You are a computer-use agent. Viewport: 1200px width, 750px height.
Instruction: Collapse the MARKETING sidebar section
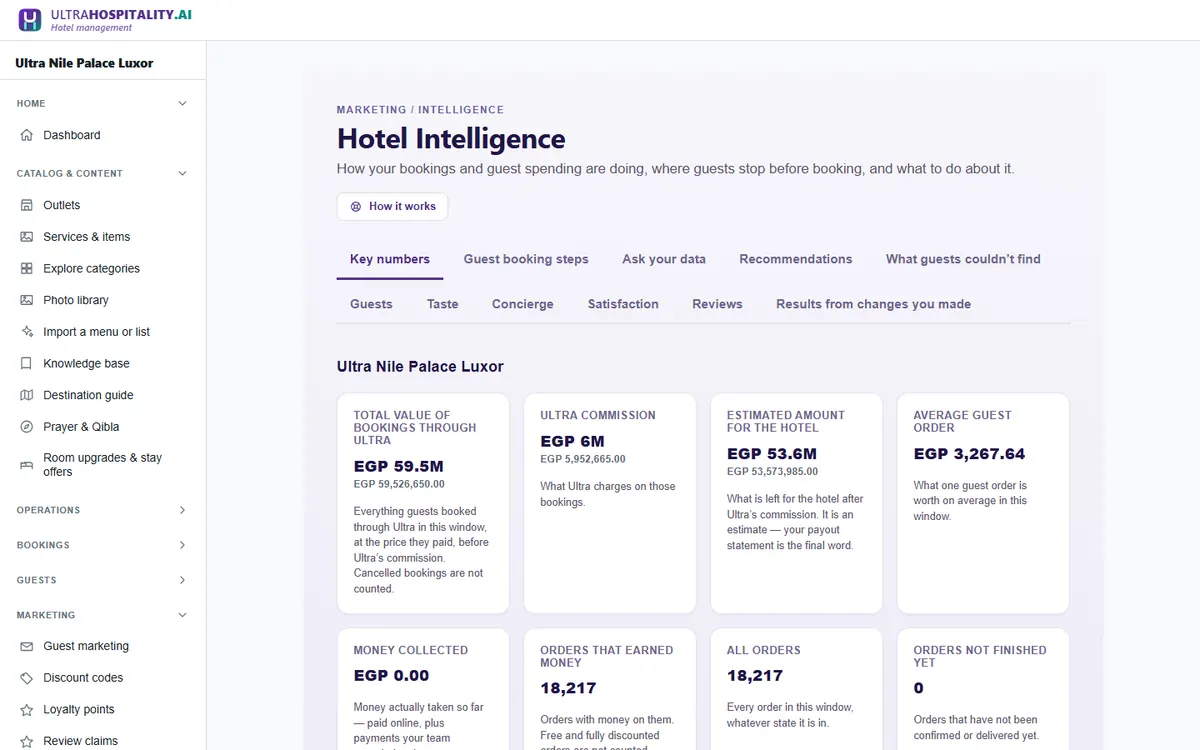[x=182, y=615]
